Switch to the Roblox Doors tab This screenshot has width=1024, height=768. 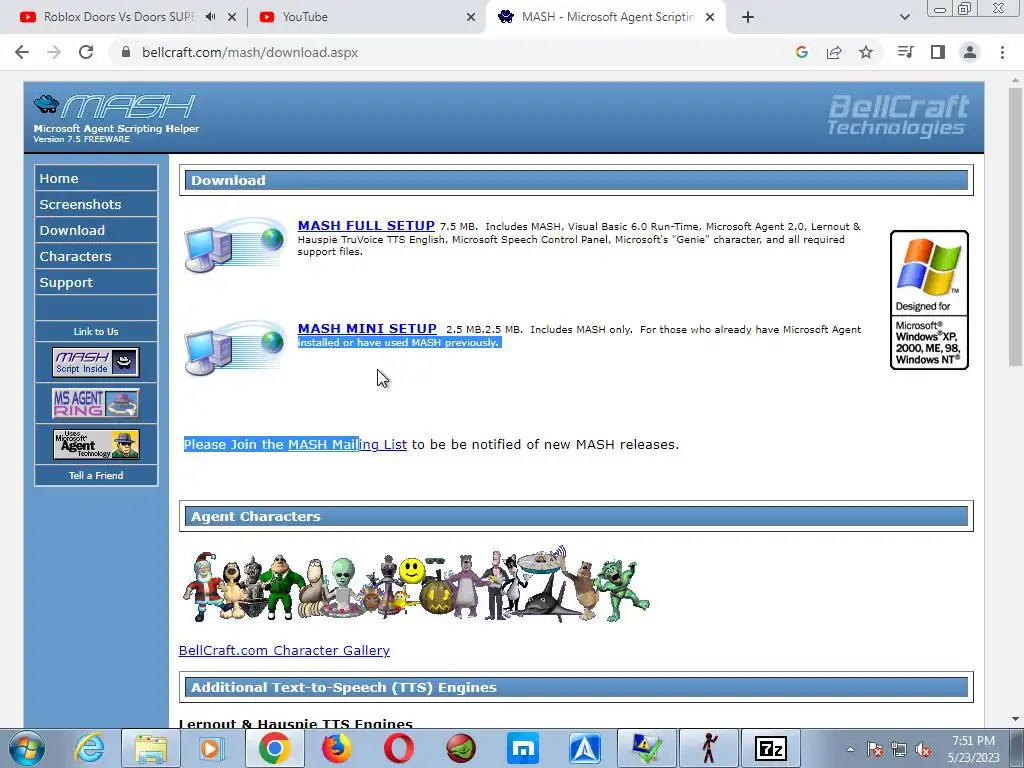point(119,17)
